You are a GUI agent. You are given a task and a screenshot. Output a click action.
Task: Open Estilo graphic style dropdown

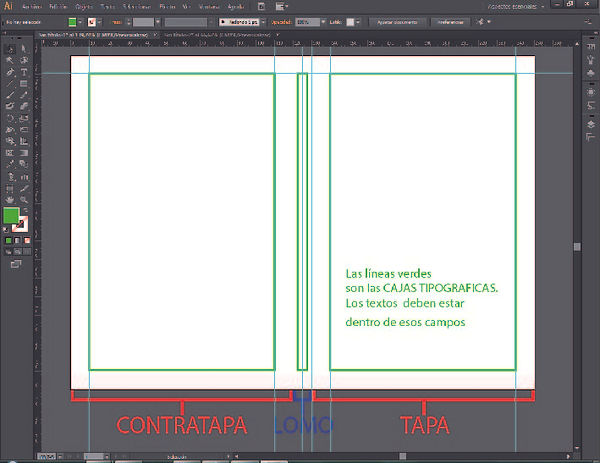coord(358,22)
